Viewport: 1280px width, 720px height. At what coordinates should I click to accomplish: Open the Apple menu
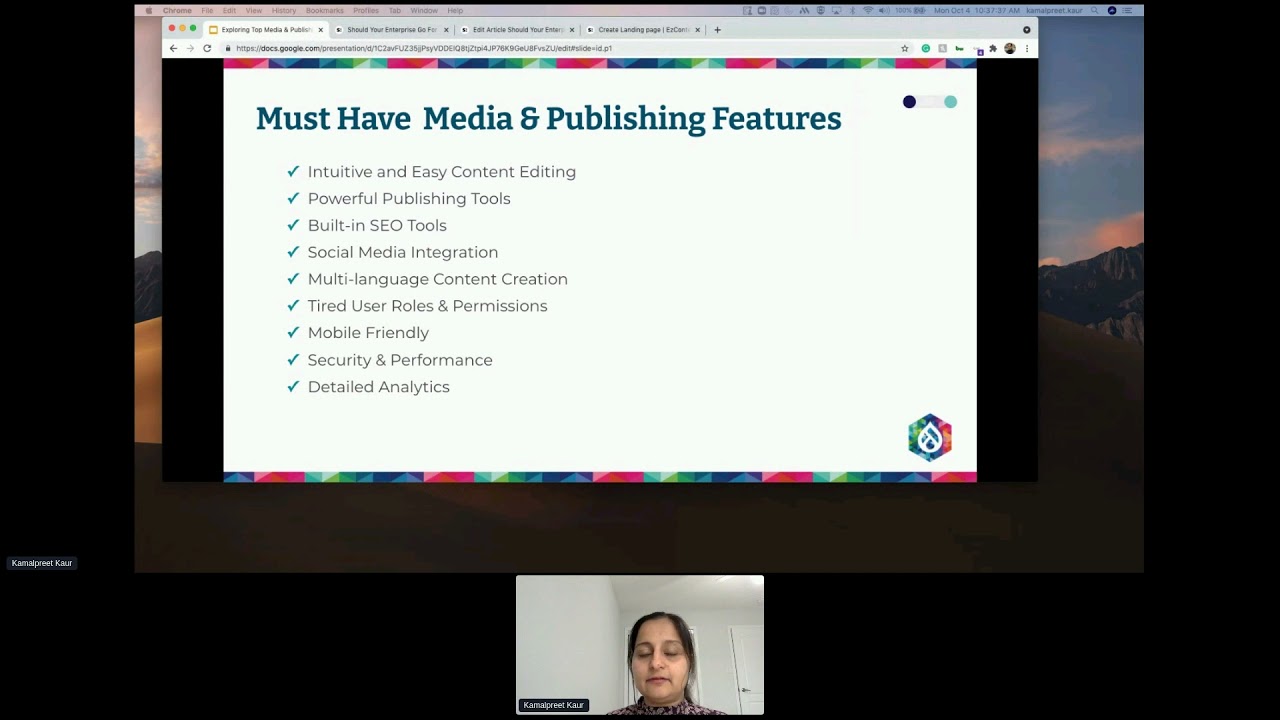(149, 11)
